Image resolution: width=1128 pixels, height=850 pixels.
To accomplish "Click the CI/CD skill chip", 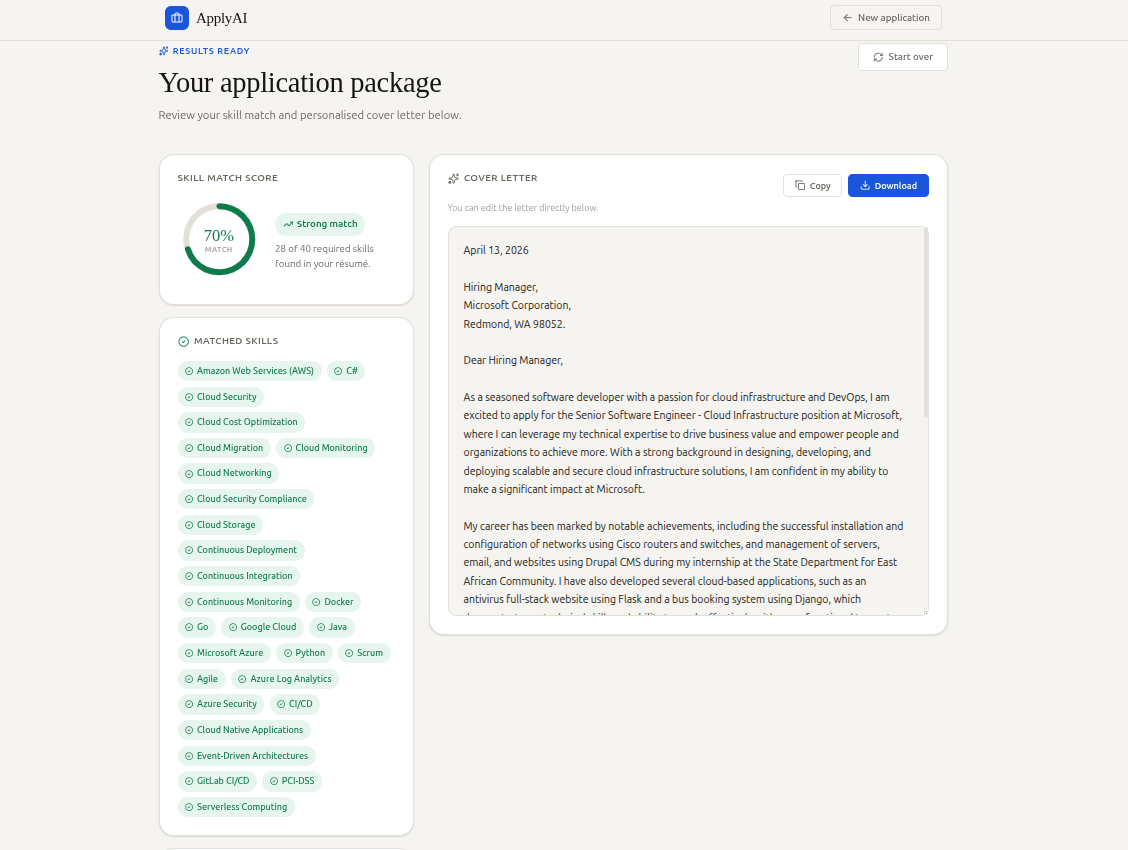I will tap(295, 704).
